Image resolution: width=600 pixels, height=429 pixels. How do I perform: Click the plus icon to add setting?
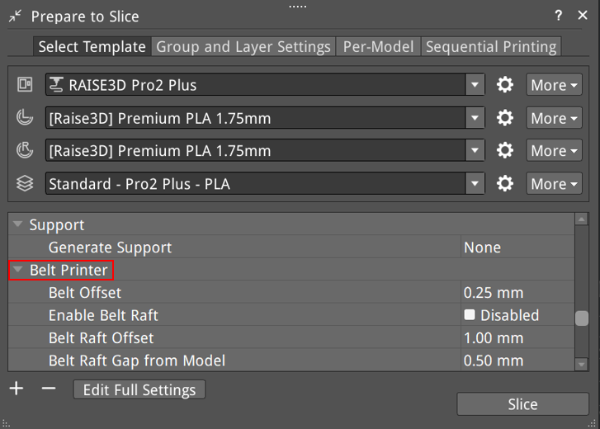(16, 388)
